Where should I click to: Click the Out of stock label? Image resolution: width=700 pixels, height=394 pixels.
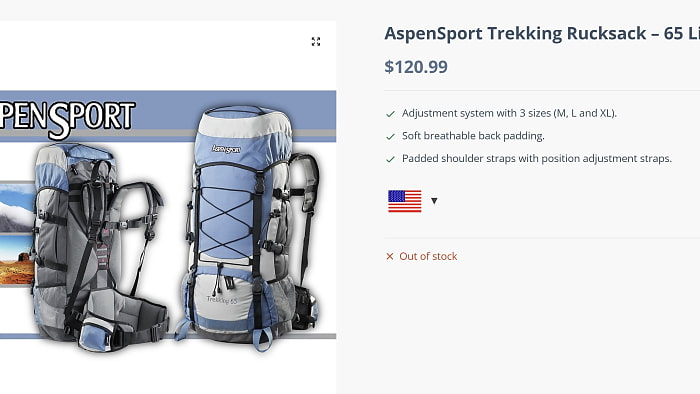click(428, 256)
